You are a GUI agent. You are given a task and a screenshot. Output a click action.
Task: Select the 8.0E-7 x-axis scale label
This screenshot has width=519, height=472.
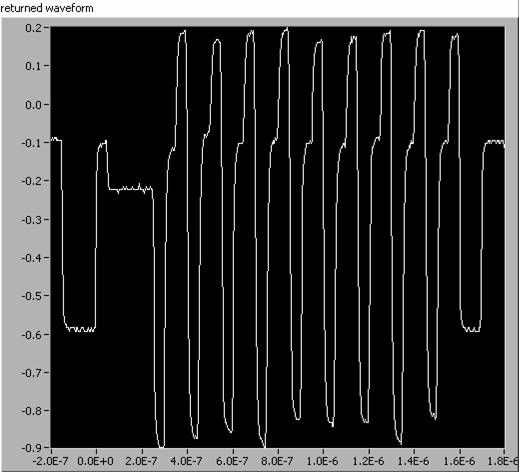click(x=277, y=462)
